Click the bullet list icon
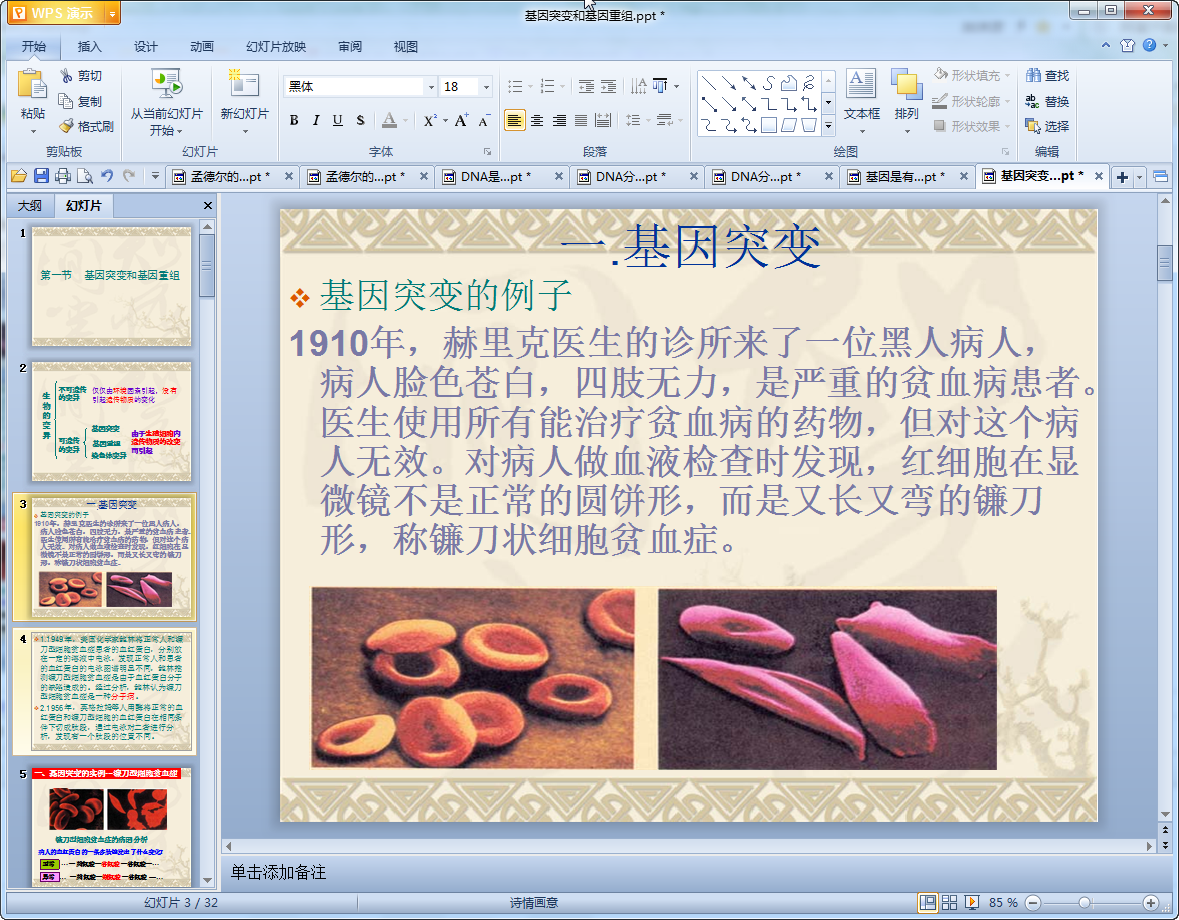This screenshot has width=1179, height=920. click(x=515, y=86)
